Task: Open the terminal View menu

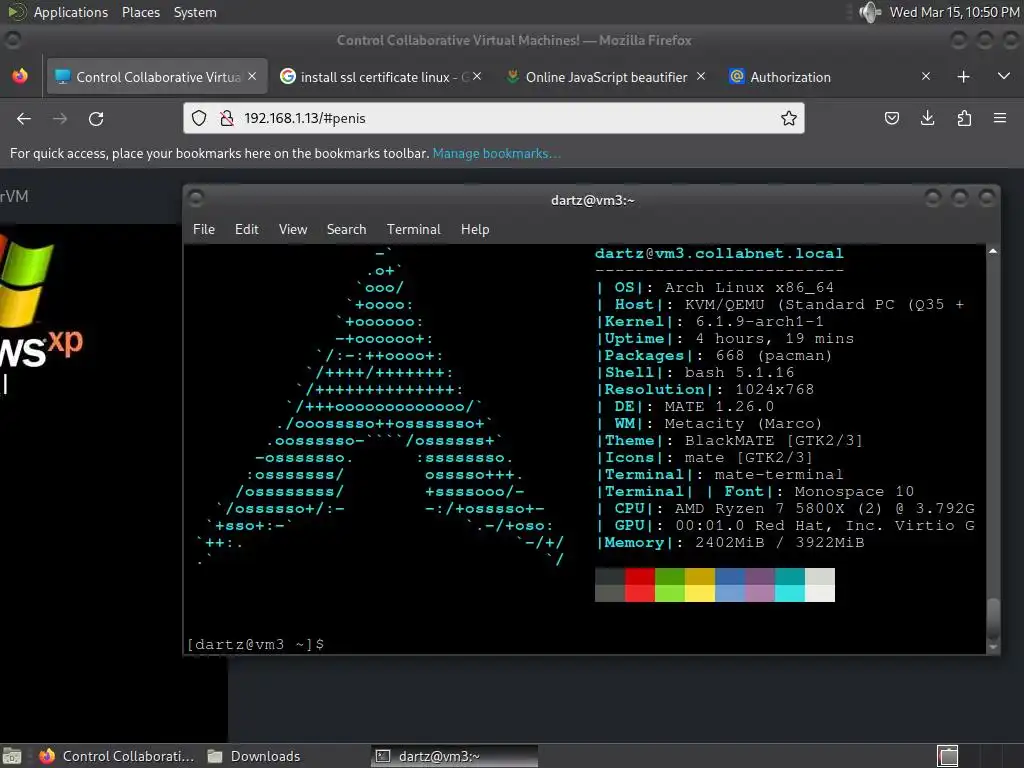Action: pyautogui.click(x=293, y=229)
